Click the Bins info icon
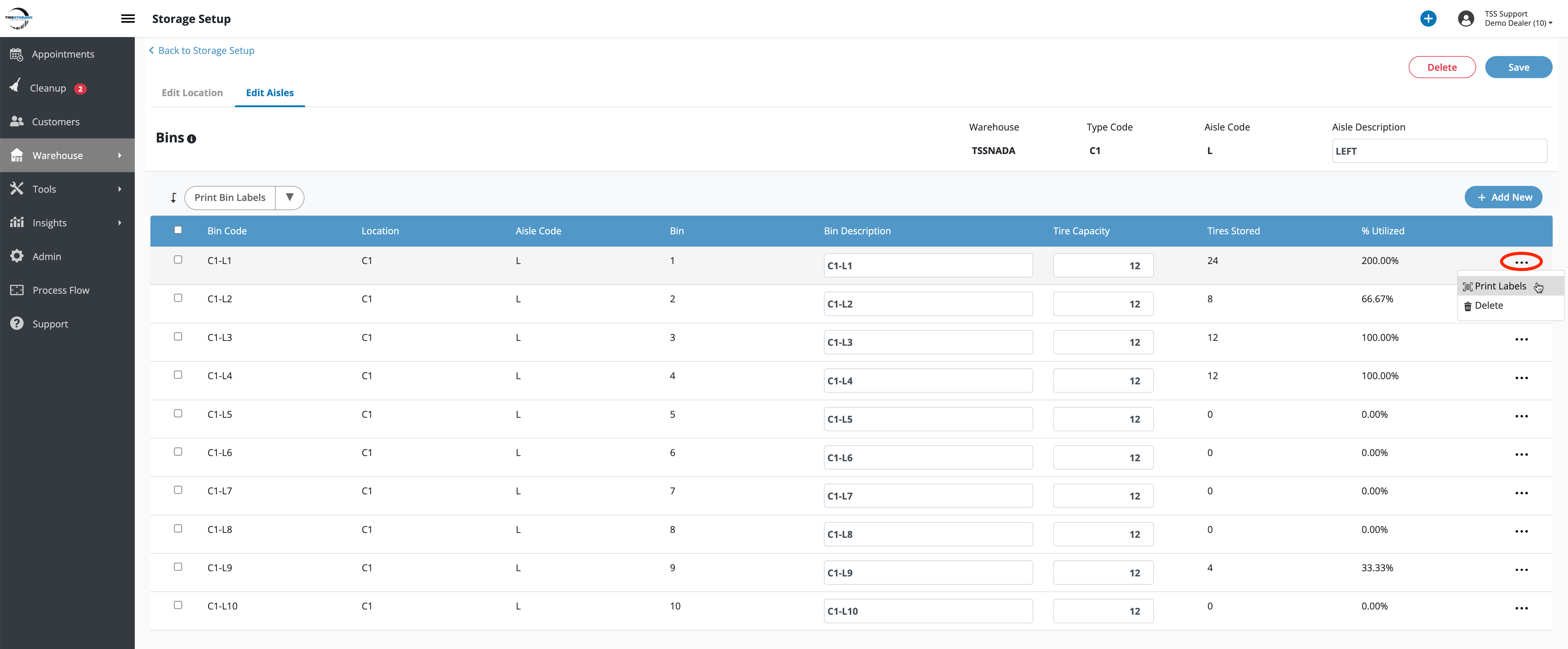 [x=192, y=139]
